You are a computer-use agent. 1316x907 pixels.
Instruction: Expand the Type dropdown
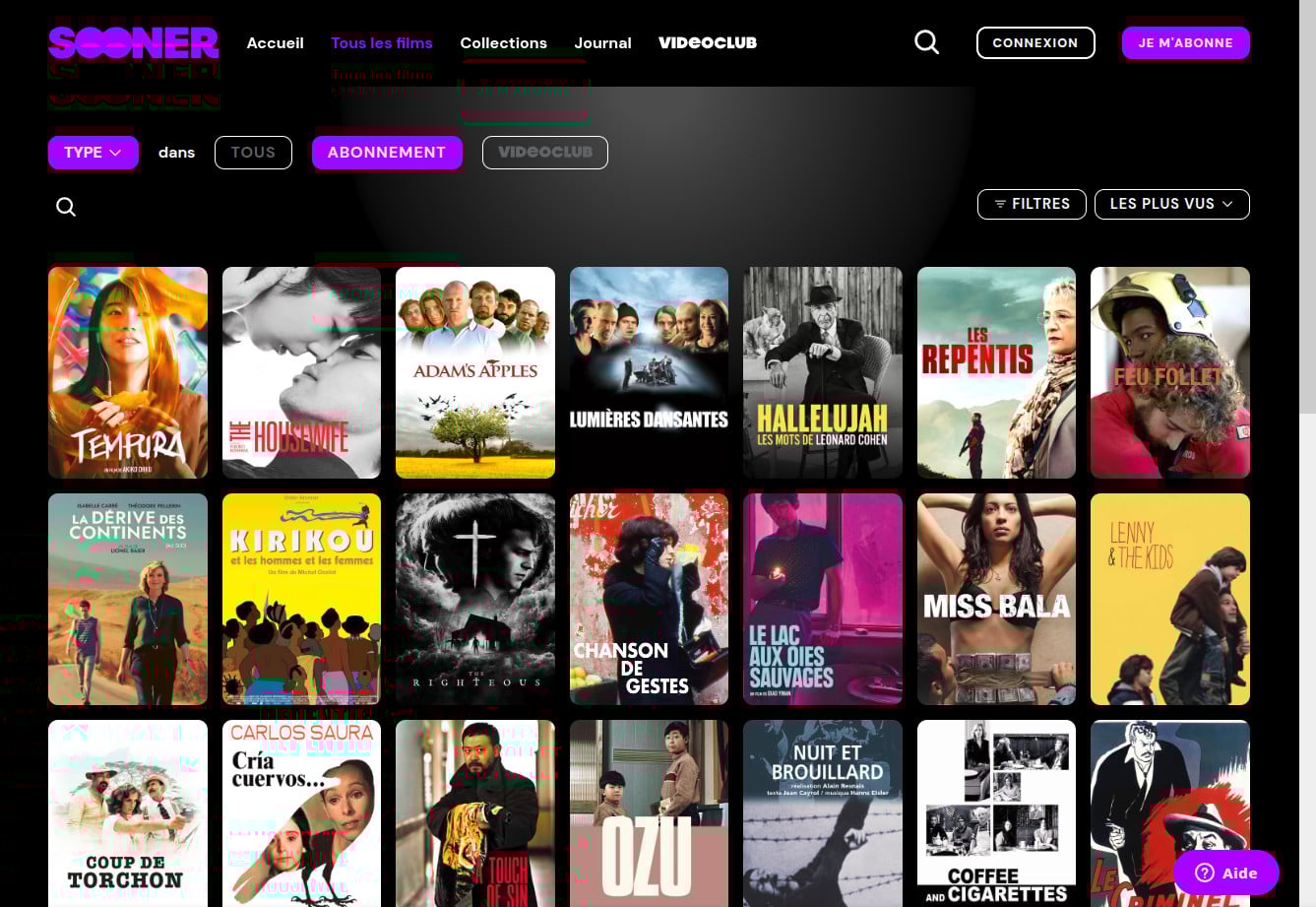click(93, 153)
